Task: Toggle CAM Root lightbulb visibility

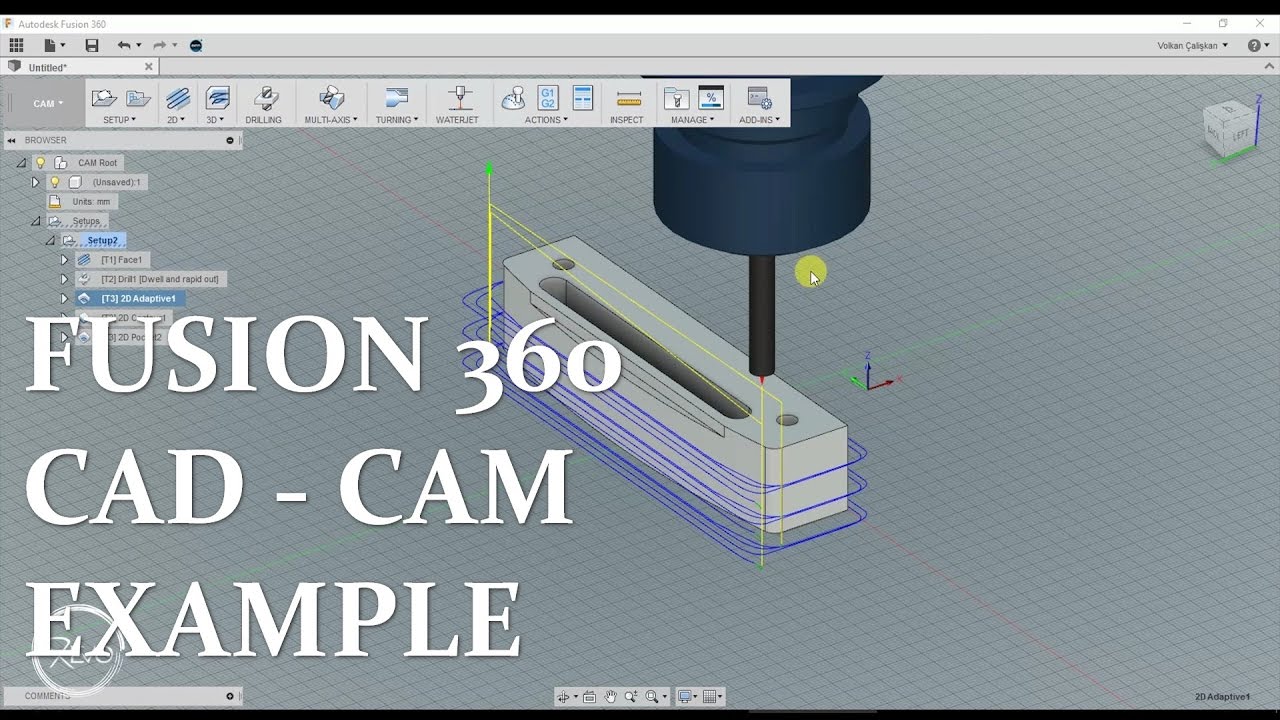Action: (x=41, y=162)
